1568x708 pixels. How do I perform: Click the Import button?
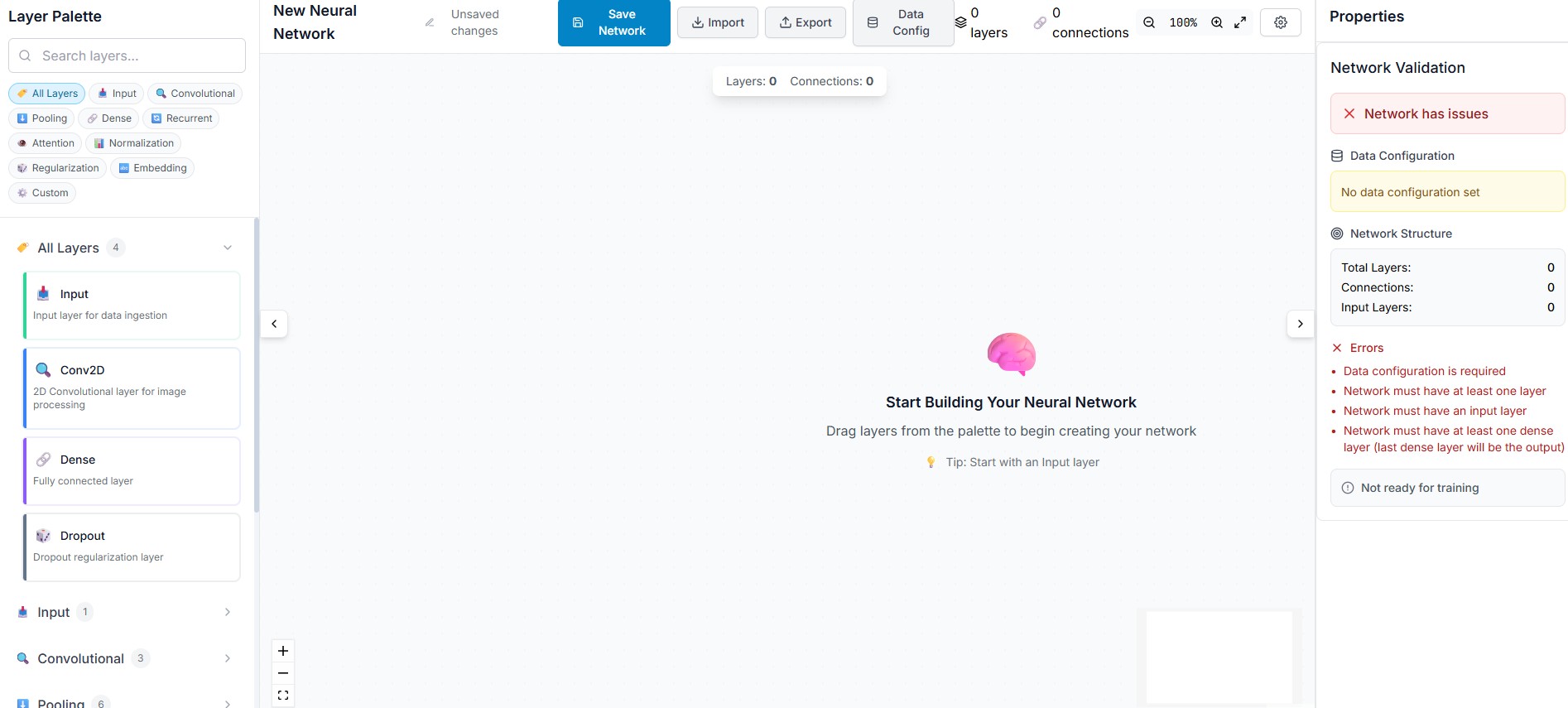[718, 22]
